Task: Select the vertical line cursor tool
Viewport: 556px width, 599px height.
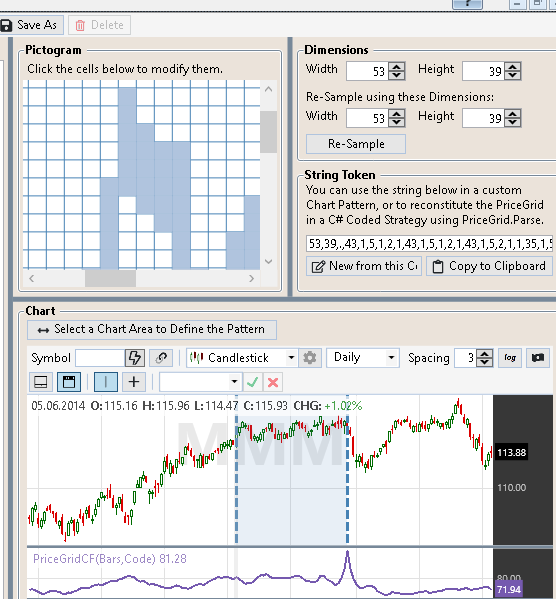Action: point(106,382)
